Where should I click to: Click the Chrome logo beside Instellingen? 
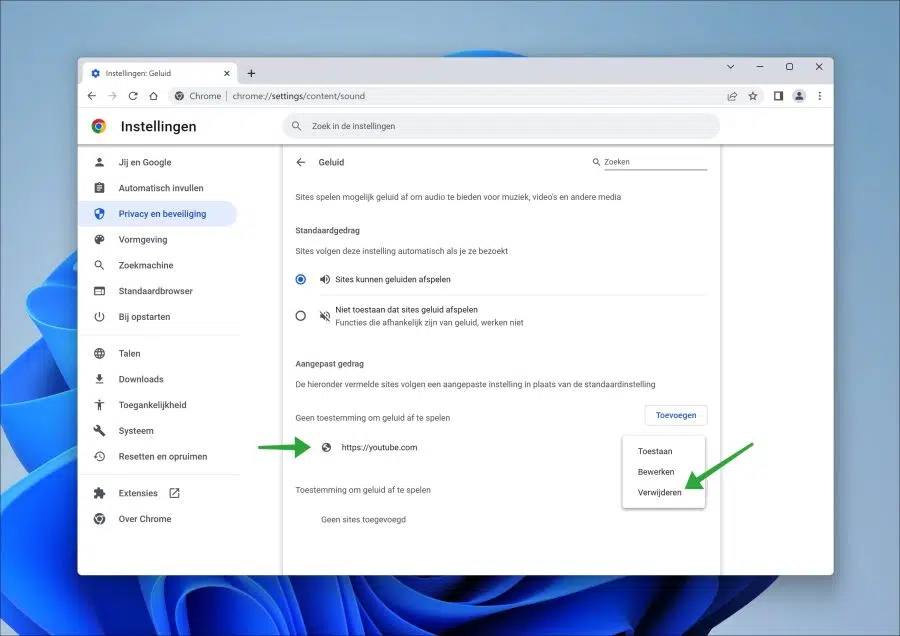[x=99, y=126]
